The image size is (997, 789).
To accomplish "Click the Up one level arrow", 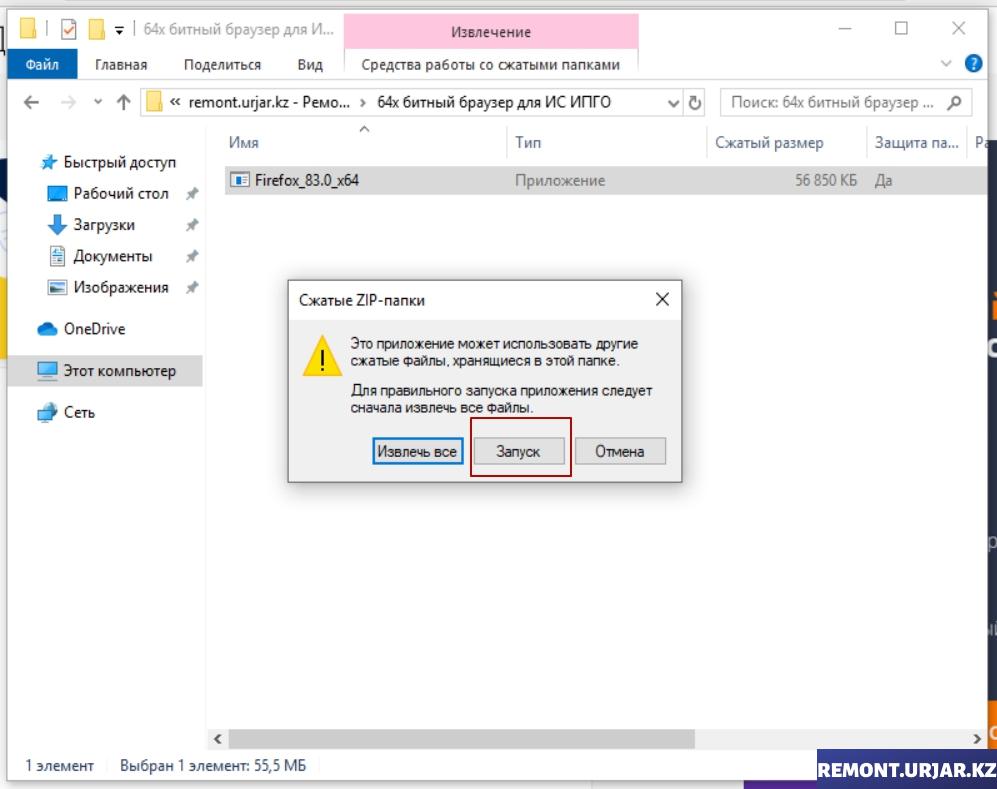I will tap(123, 102).
